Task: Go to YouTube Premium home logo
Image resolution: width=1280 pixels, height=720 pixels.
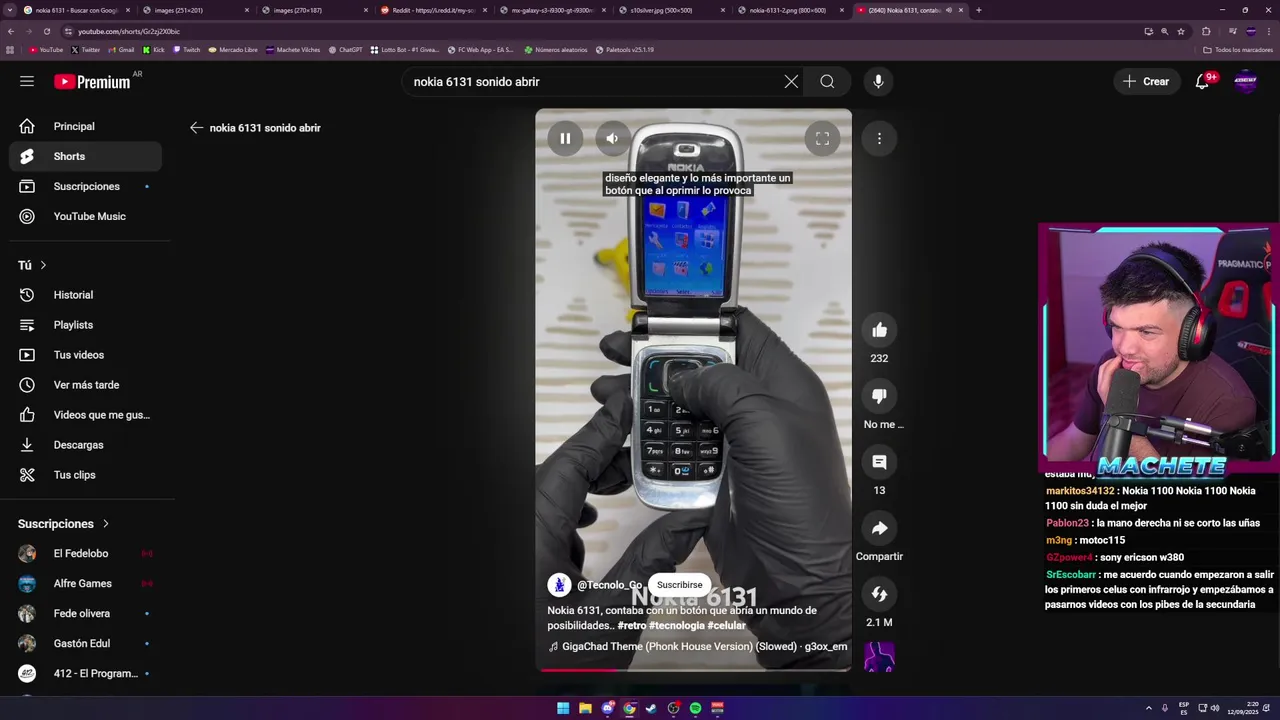Action: tap(92, 82)
